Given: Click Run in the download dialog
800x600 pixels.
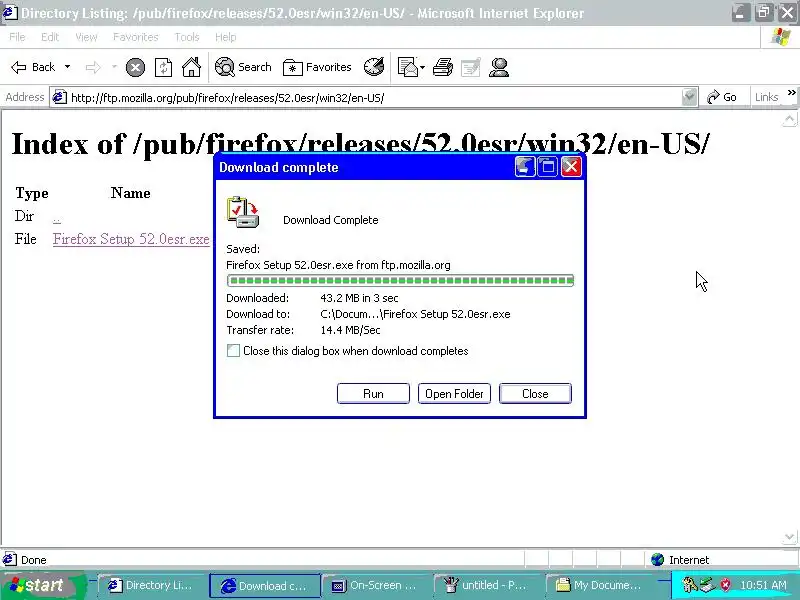Looking at the screenshot, I should pyautogui.click(x=373, y=393).
